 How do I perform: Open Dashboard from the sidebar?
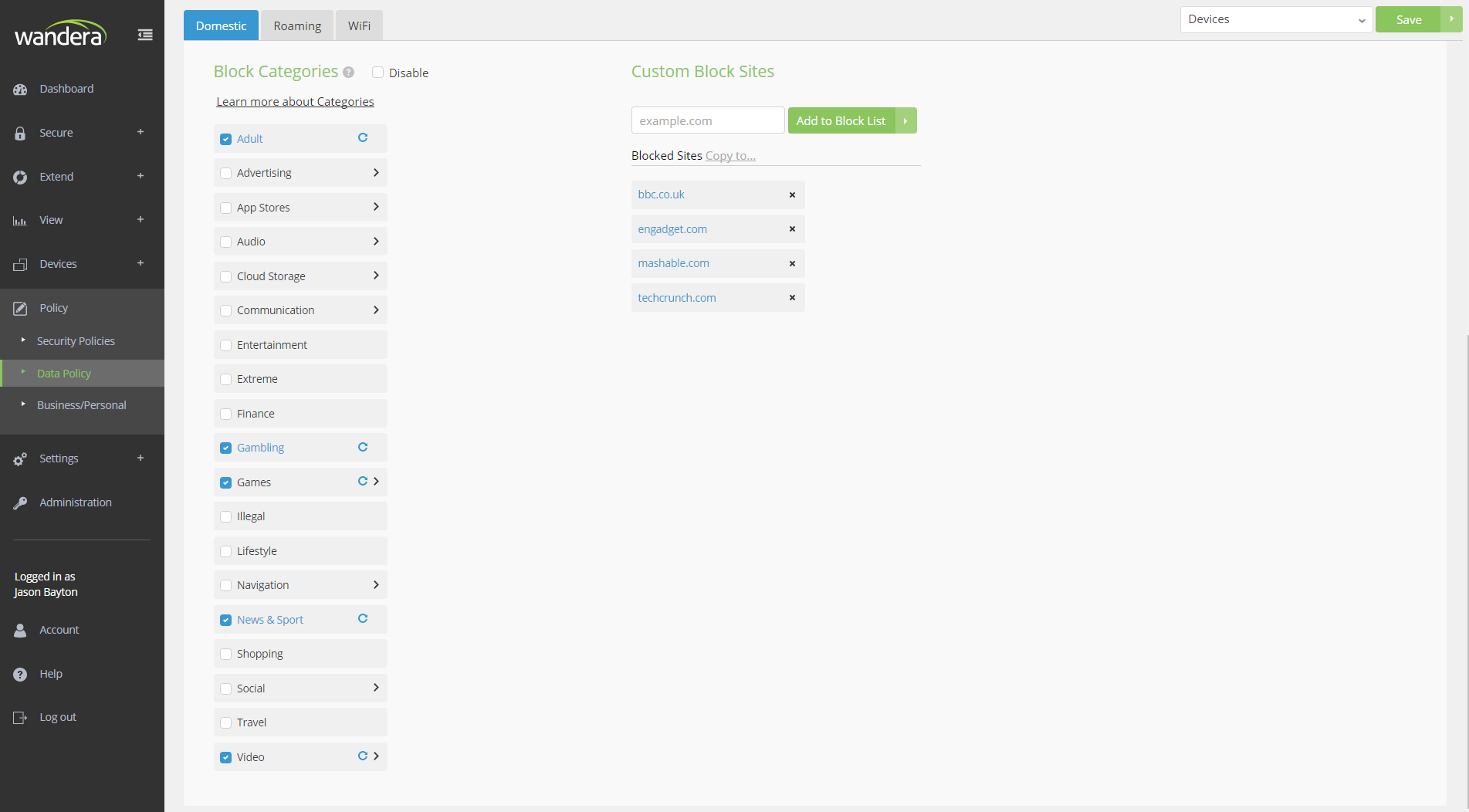(x=66, y=89)
